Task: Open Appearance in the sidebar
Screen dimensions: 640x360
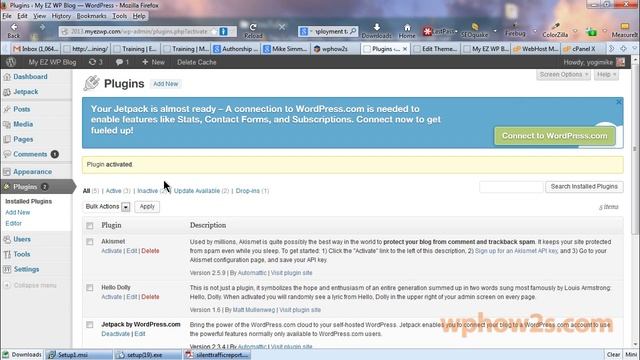Action: coord(32,172)
